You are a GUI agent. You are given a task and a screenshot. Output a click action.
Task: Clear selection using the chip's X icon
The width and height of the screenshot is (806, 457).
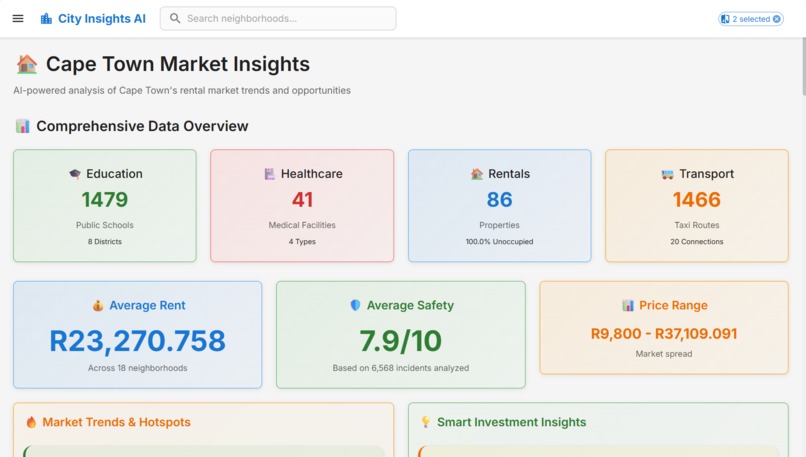(x=777, y=19)
